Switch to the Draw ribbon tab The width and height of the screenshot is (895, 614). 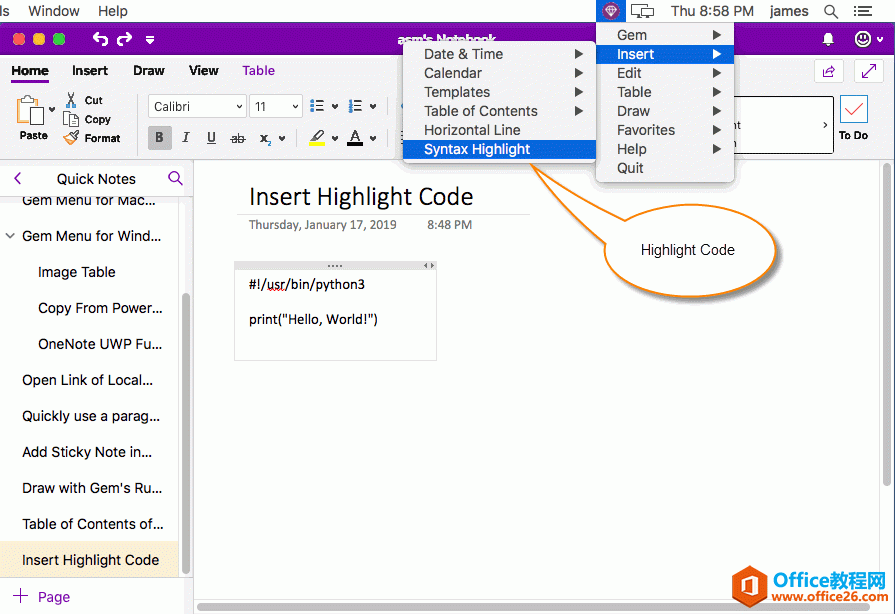click(x=149, y=71)
